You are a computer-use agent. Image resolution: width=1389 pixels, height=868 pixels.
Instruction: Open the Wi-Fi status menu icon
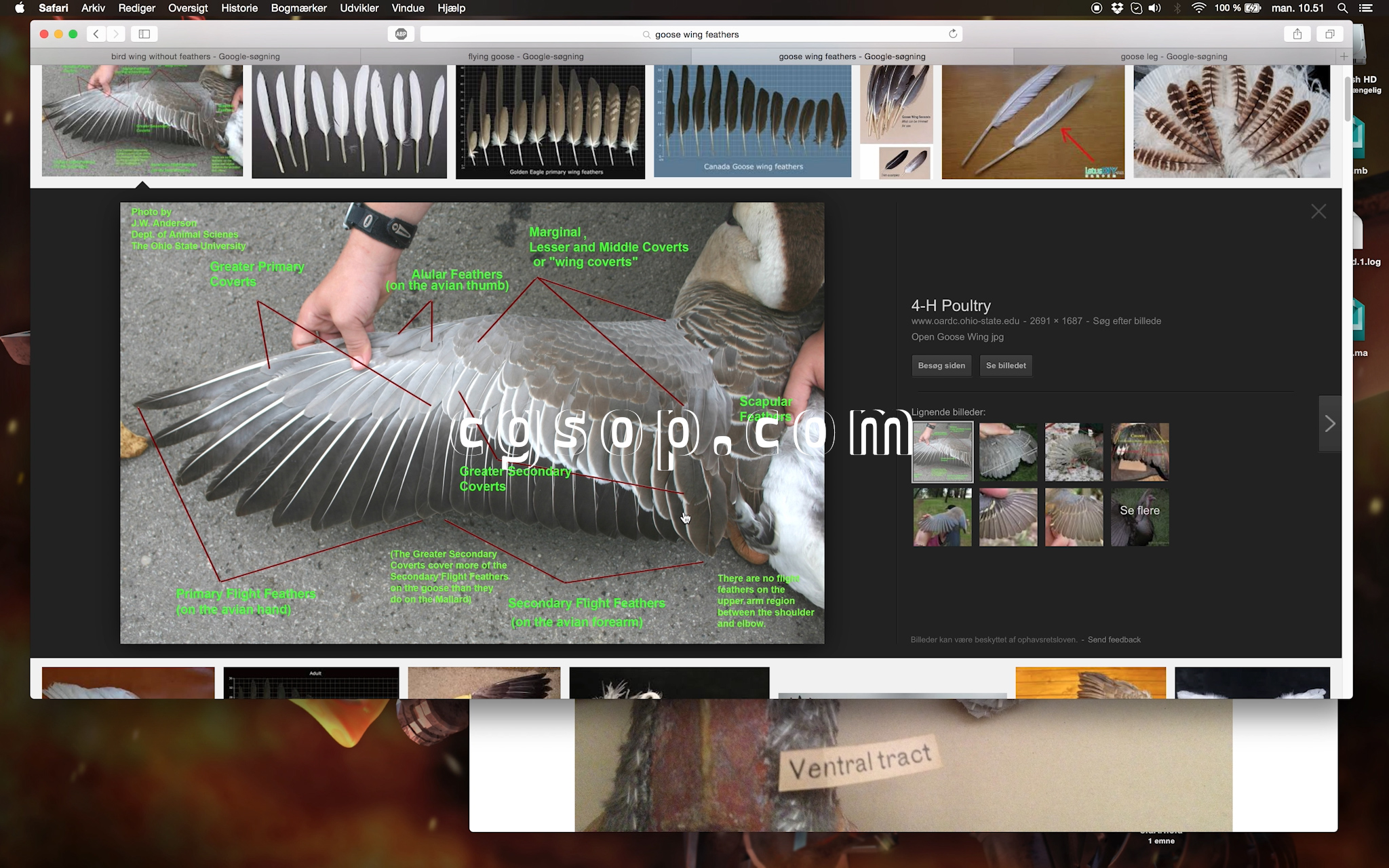pyautogui.click(x=1198, y=8)
